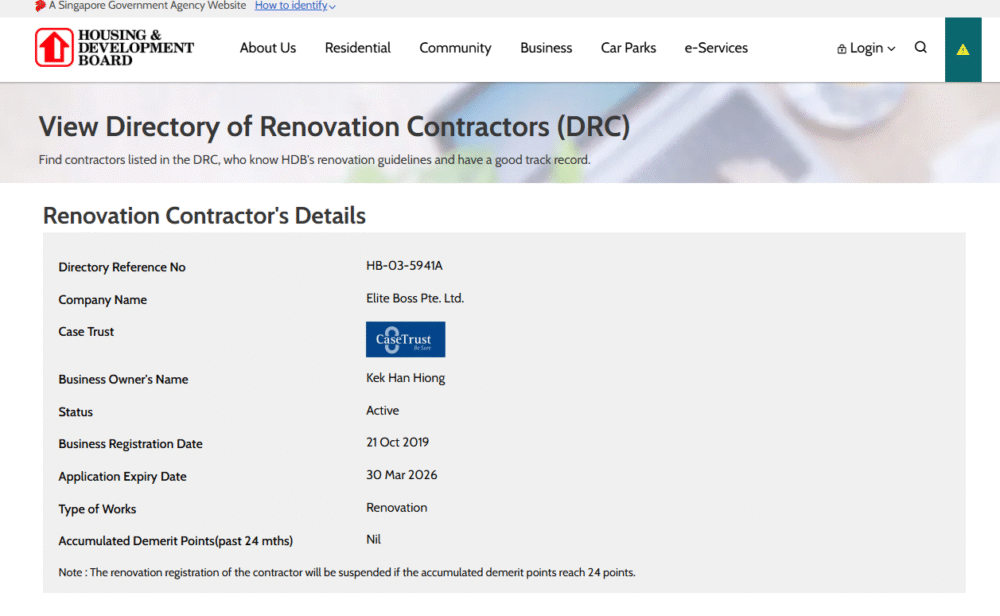Screen dimensions: 1000x616
Task: Click the Singapore lion head crest icon
Action: tap(40, 6)
